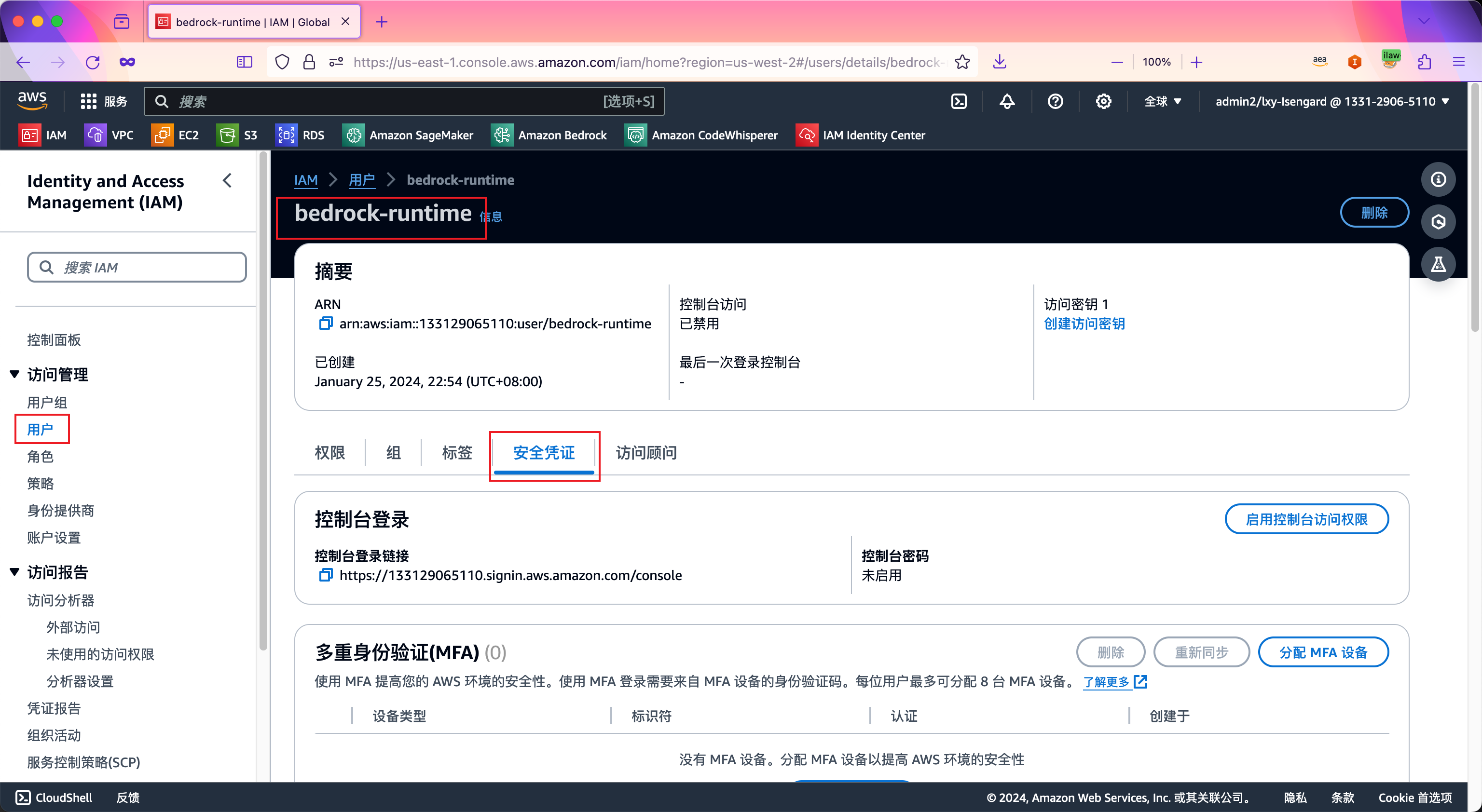The width and height of the screenshot is (1482, 812).
Task: Open the help question mark menu
Action: pos(1055,101)
